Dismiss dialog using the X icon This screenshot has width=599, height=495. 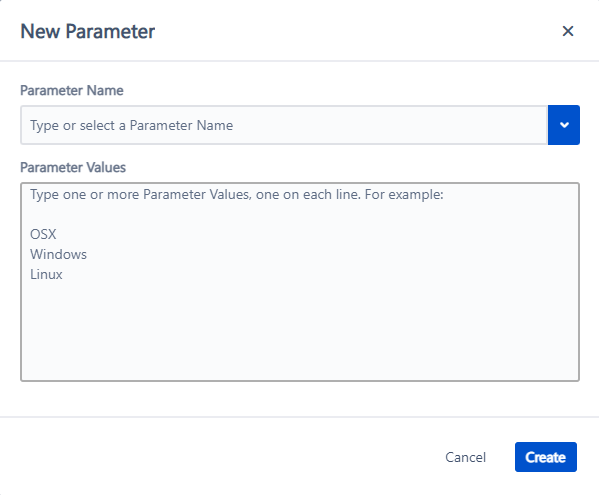click(568, 31)
